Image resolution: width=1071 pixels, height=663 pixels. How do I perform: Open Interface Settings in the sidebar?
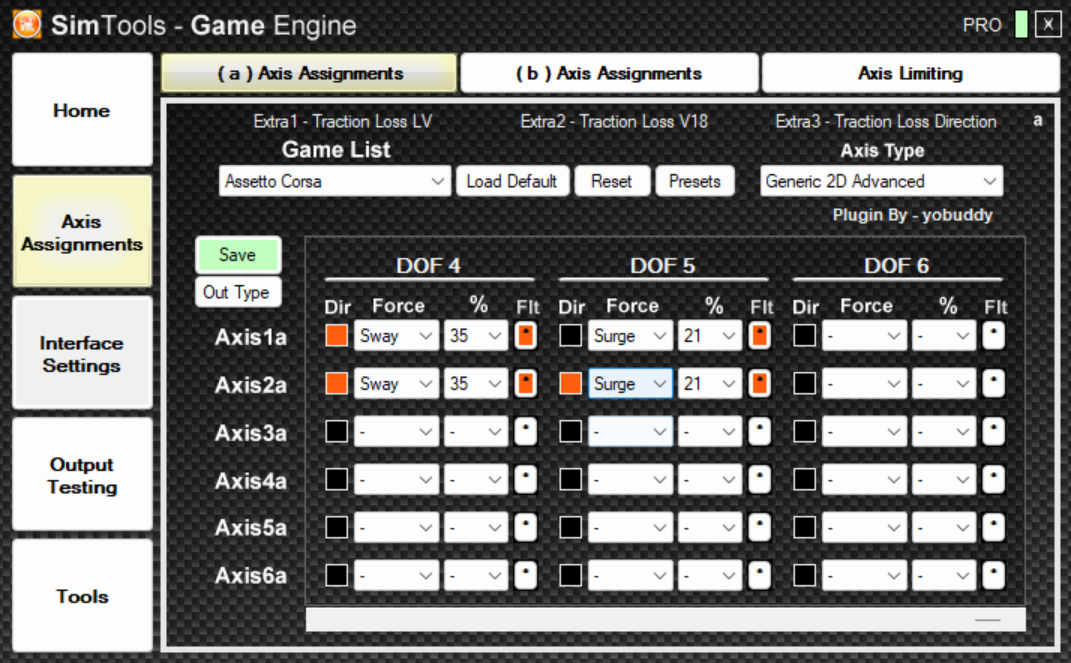pos(82,354)
